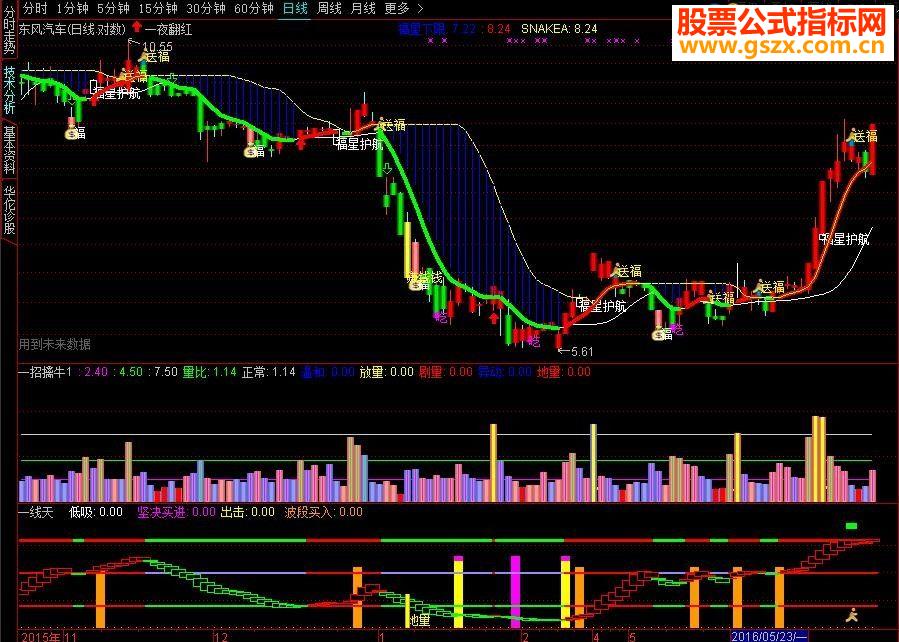Click the 用到未来数据 notice text

[x=54, y=345]
